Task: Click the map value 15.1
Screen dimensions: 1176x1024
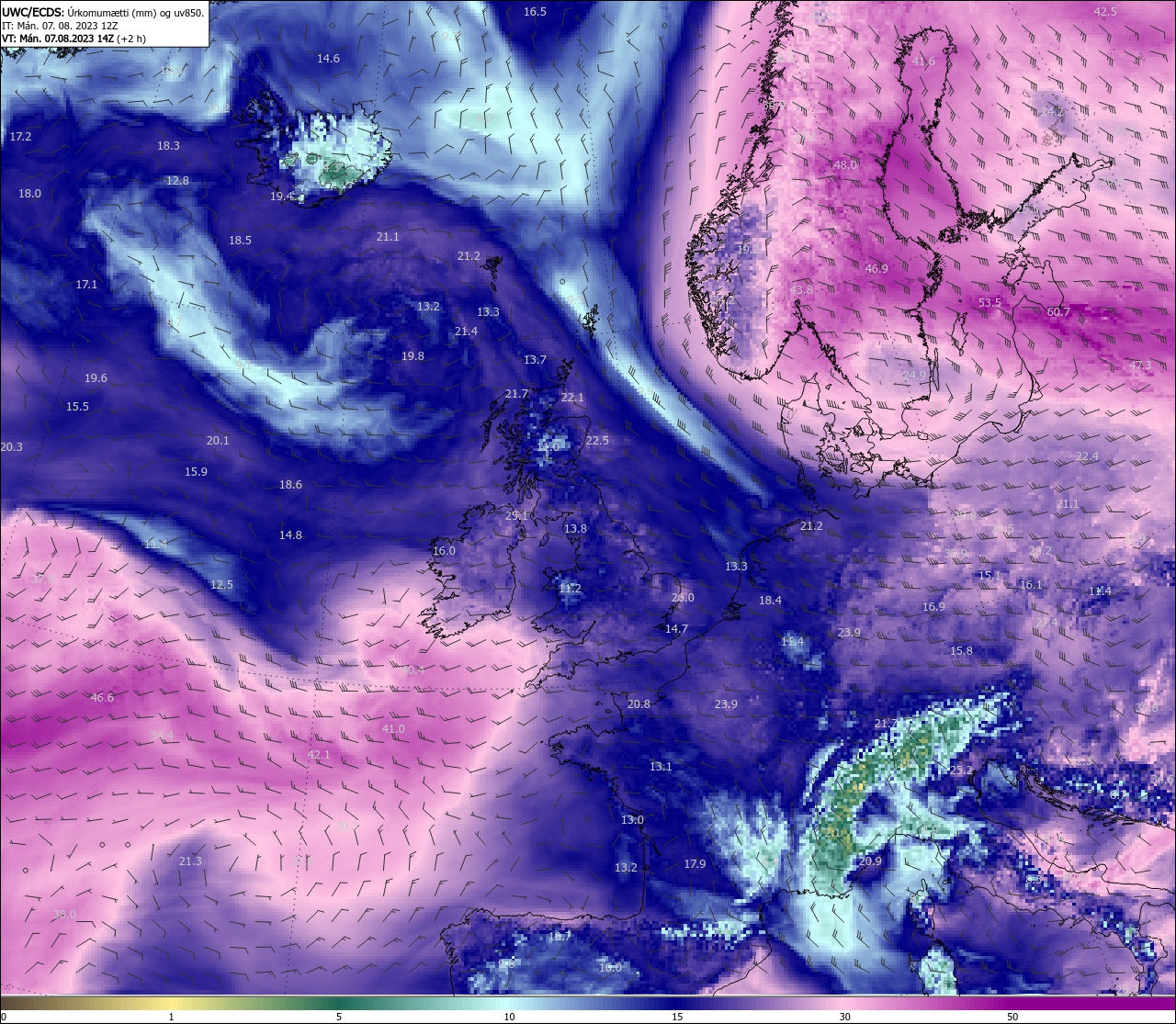Action: click(x=989, y=576)
